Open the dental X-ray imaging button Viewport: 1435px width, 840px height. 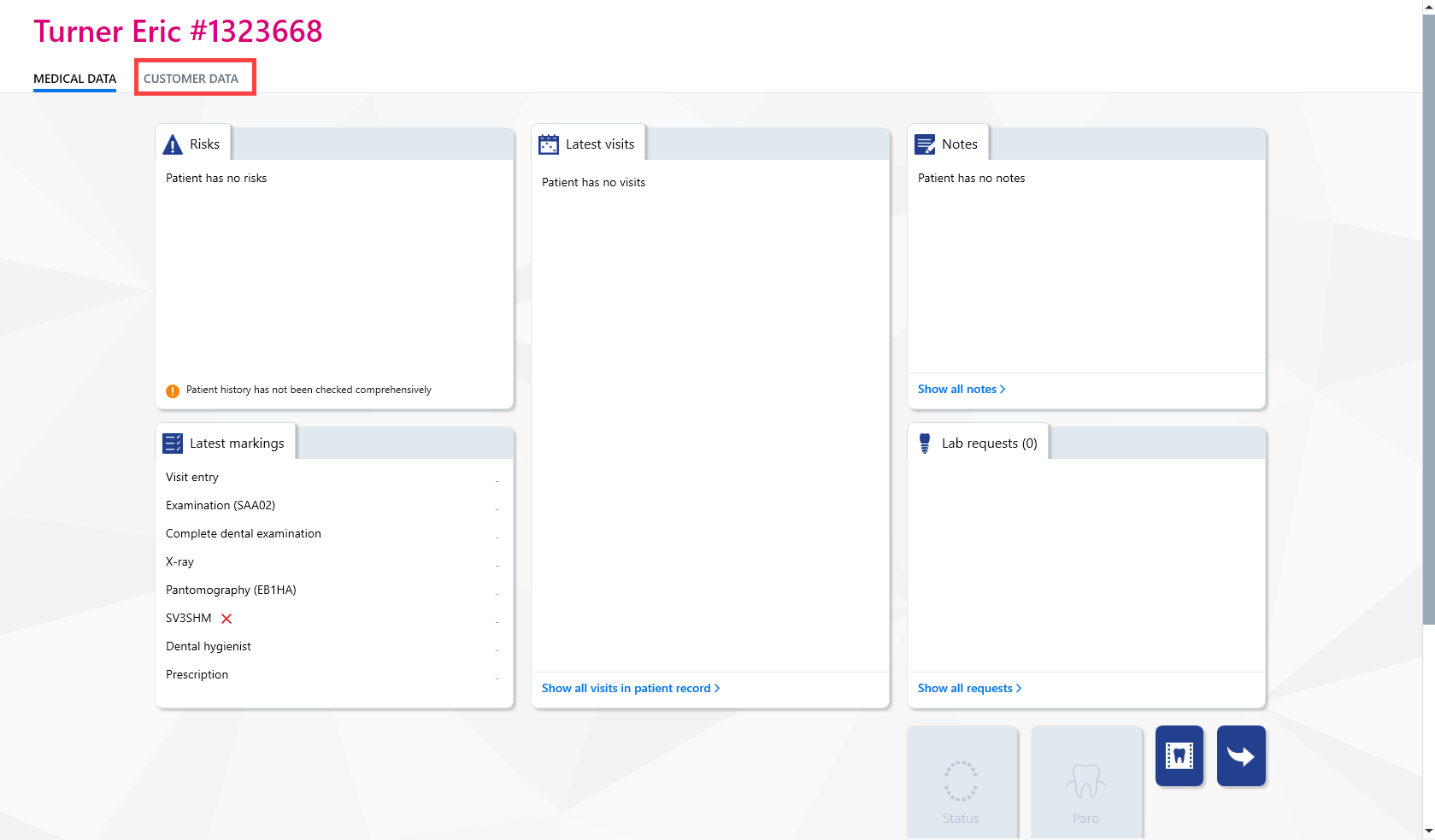(x=1179, y=755)
